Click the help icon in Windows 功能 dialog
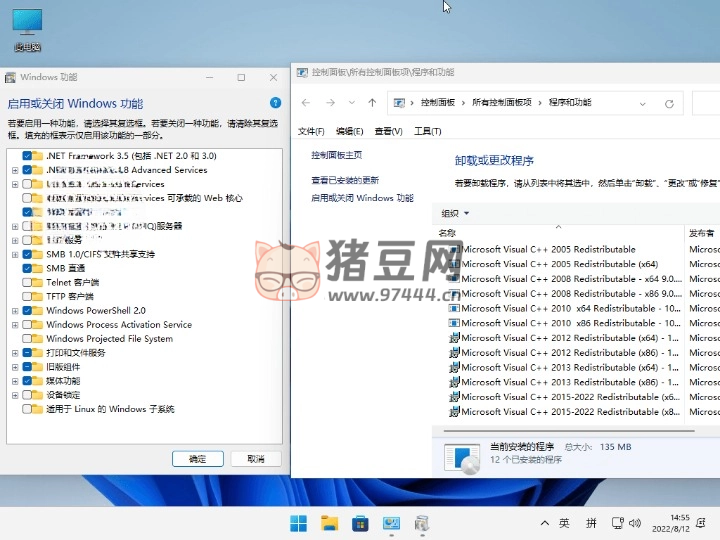 coord(275,103)
